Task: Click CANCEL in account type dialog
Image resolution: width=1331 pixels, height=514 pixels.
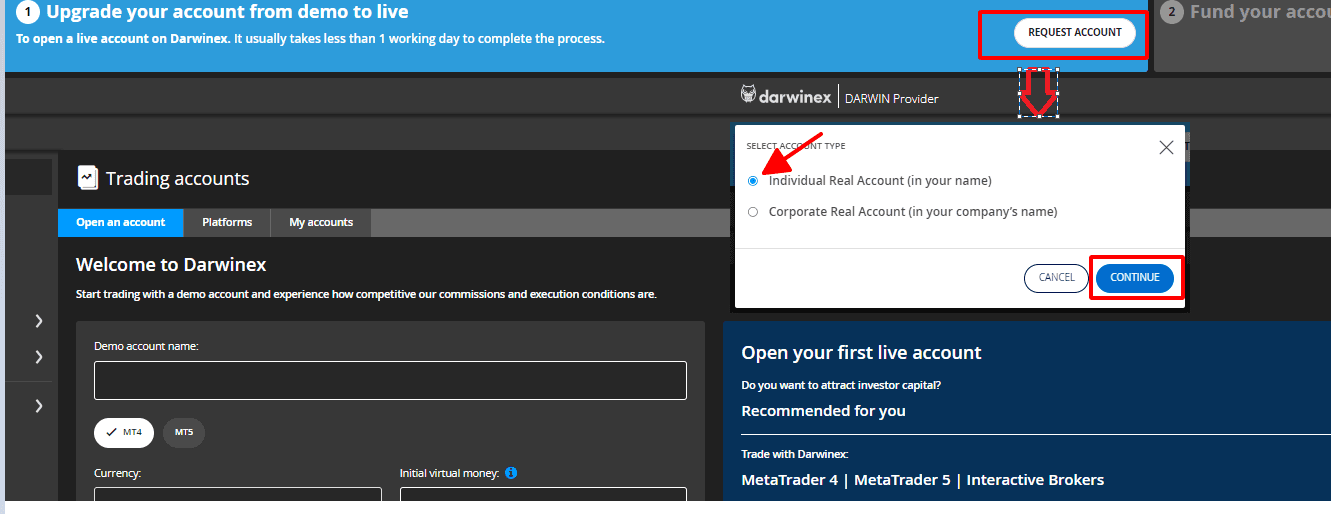Action: (x=1056, y=277)
